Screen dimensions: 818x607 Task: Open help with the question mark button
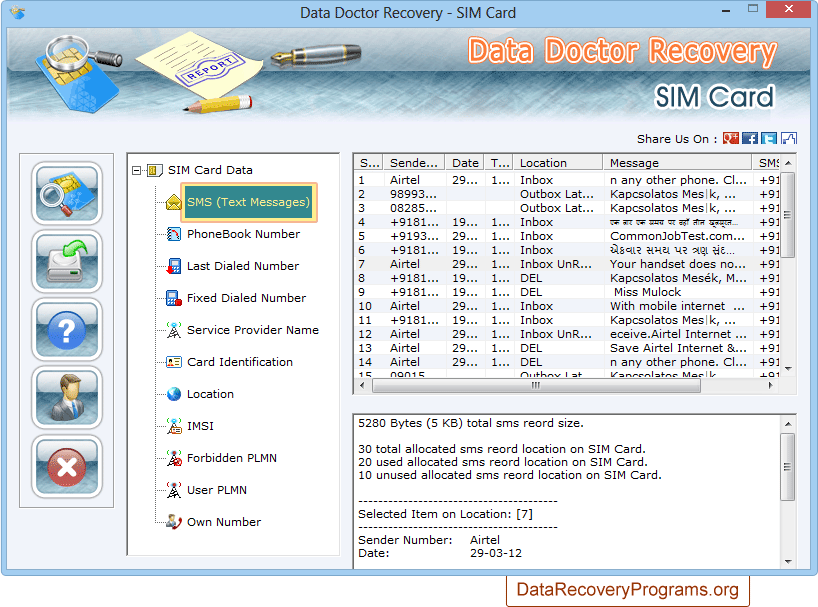66,330
